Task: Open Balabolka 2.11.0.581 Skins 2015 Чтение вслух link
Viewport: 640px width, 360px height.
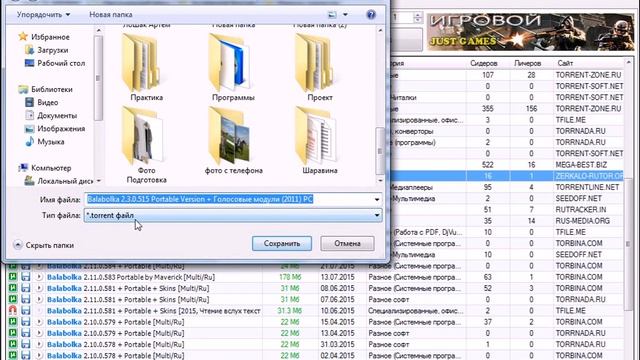Action: point(153,311)
